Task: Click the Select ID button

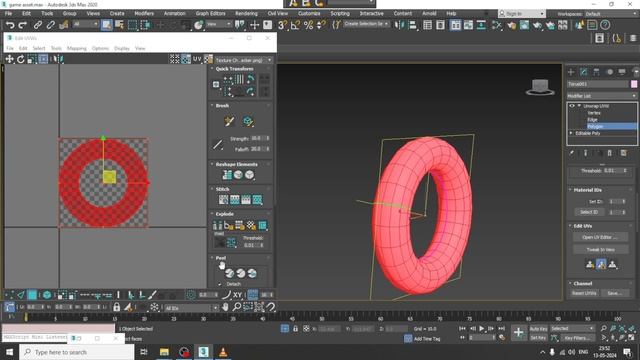Action: [589, 212]
